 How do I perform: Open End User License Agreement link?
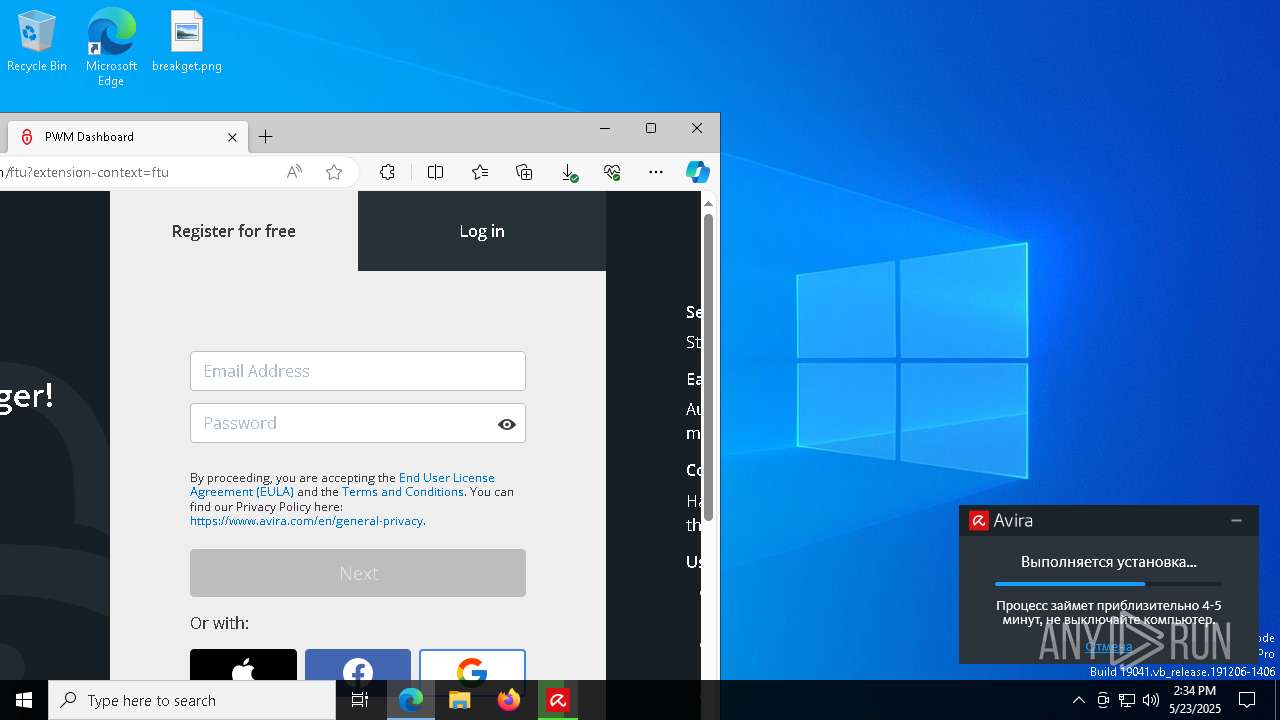[x=342, y=485]
